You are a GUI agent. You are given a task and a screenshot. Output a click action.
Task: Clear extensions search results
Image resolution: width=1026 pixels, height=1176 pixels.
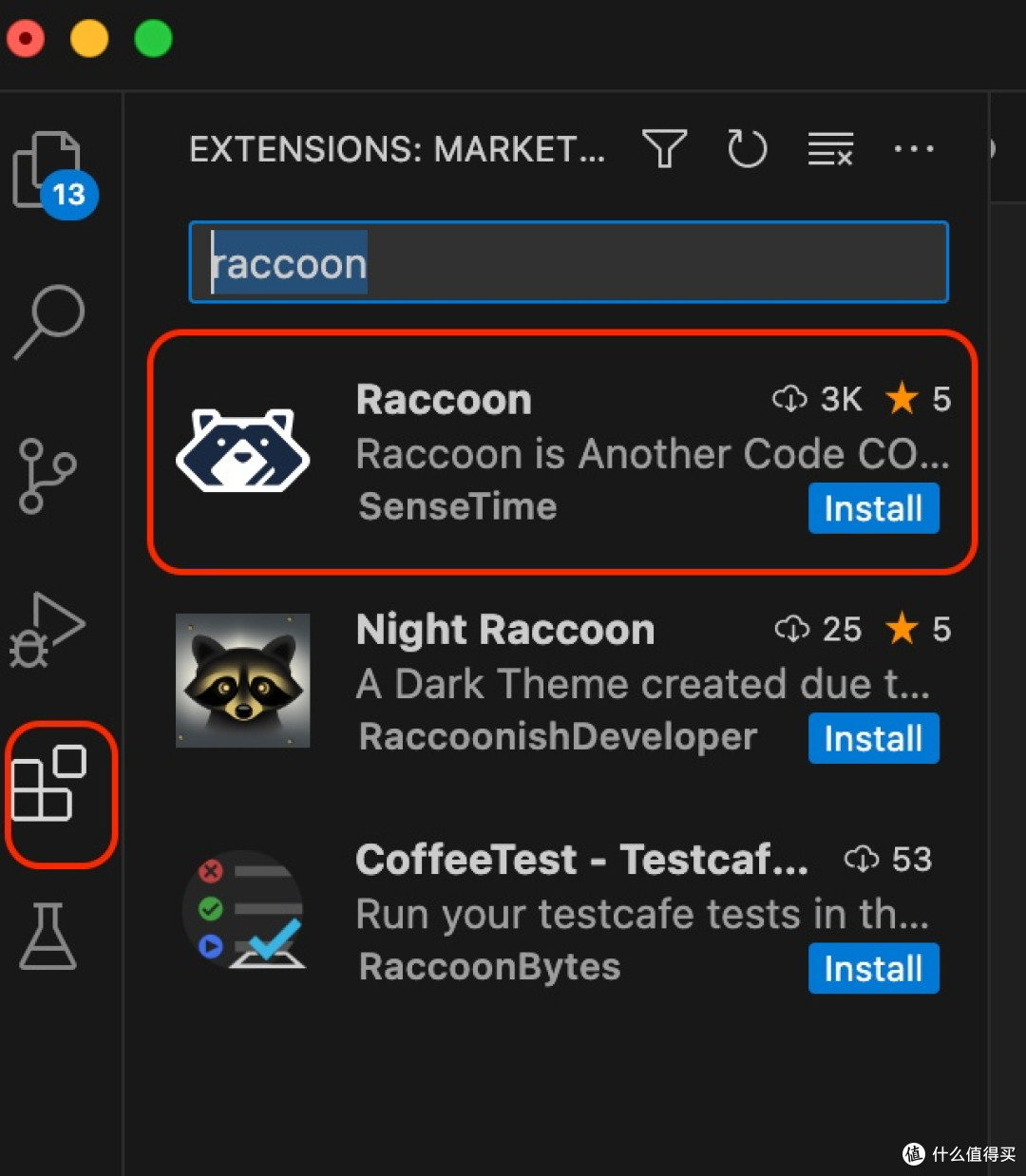pyautogui.click(x=830, y=149)
